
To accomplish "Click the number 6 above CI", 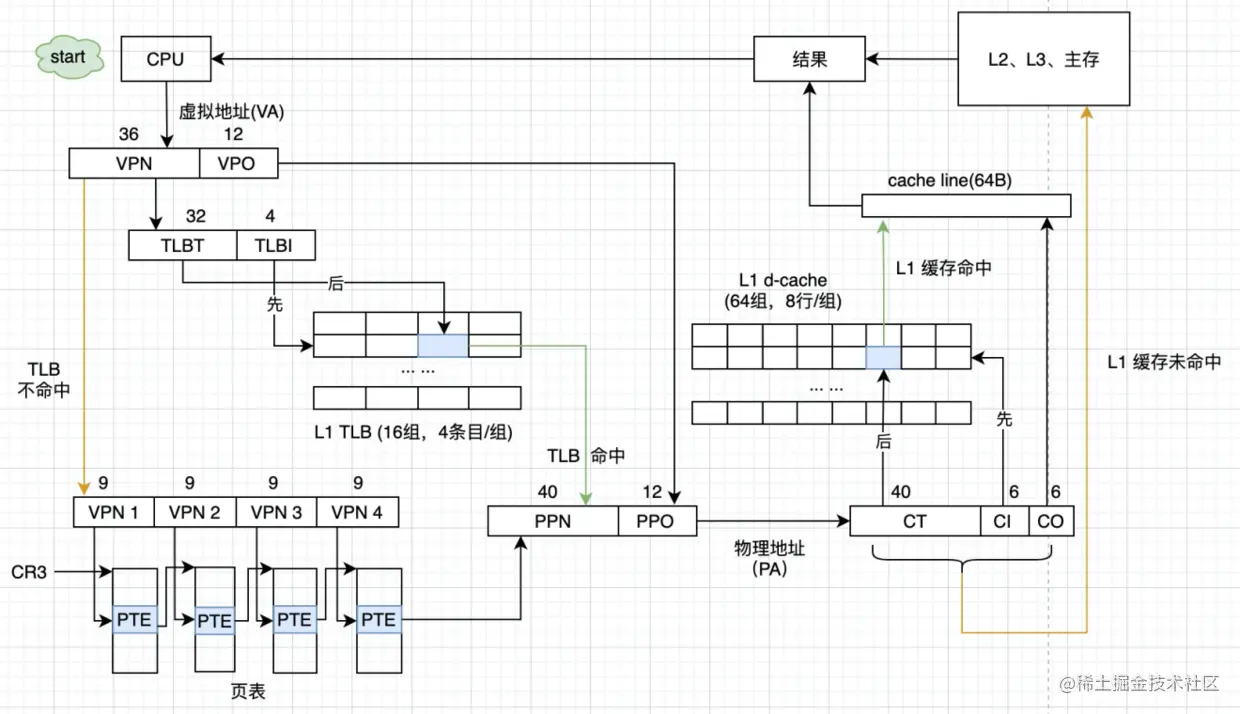I will [x=1013, y=492].
